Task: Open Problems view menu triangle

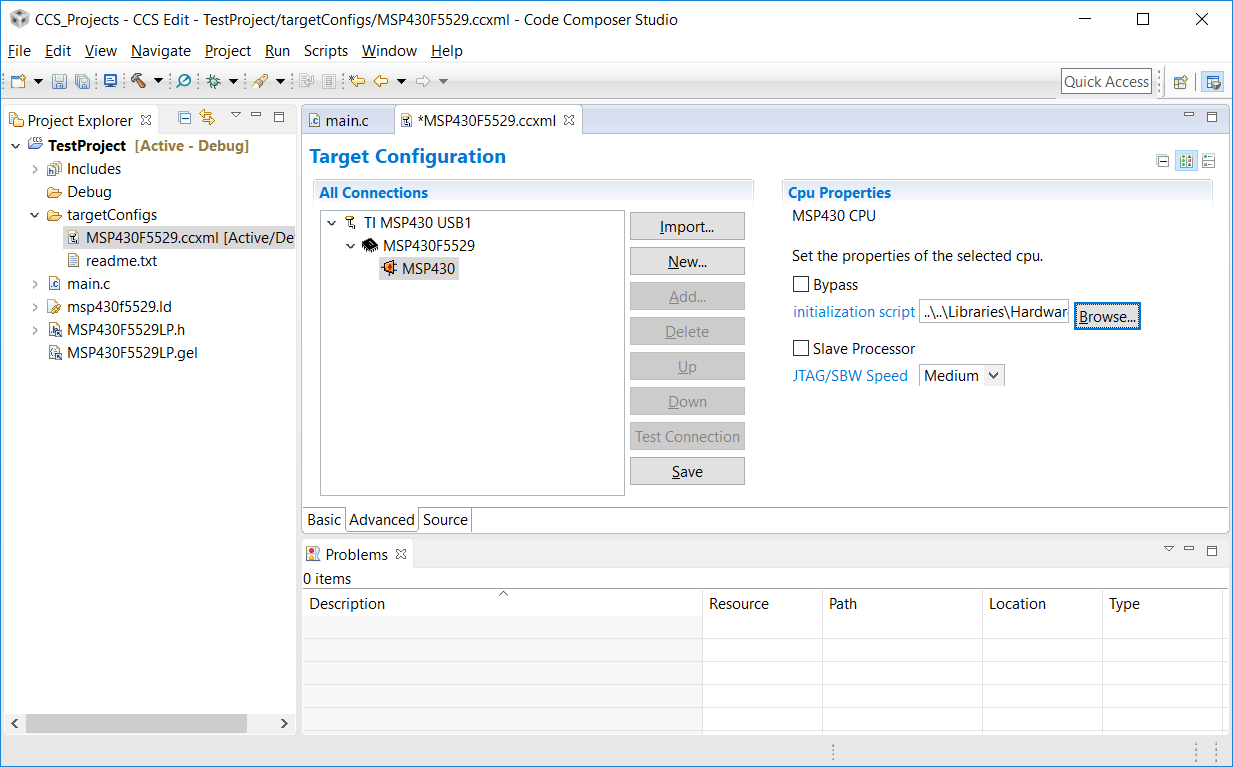Action: click(1168, 548)
